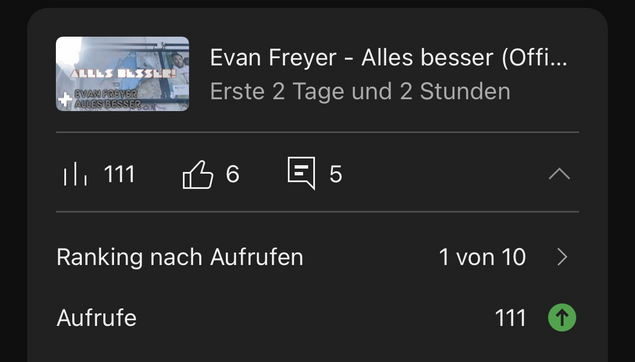This screenshot has width=635, height=362.
Task: Tap the 1 von 10 ranking value
Action: coord(482,257)
